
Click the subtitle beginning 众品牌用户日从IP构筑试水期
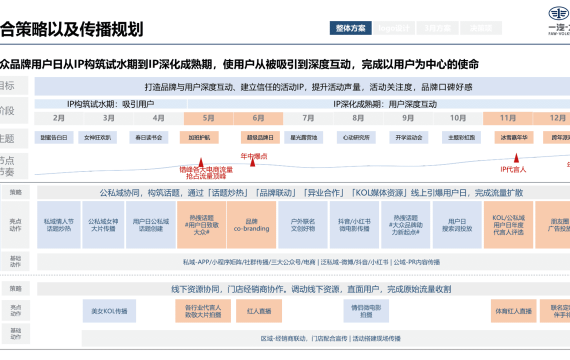pos(239,64)
